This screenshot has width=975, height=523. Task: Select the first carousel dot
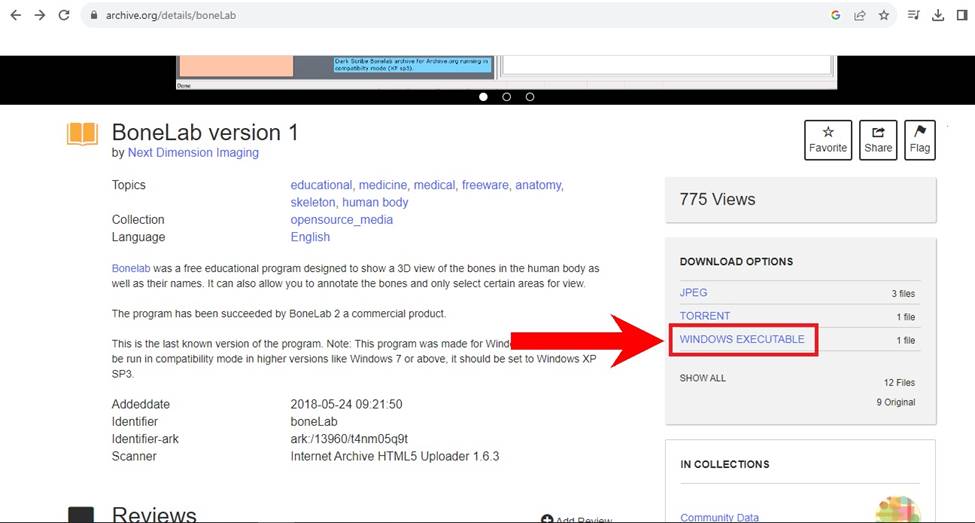pyautogui.click(x=483, y=97)
